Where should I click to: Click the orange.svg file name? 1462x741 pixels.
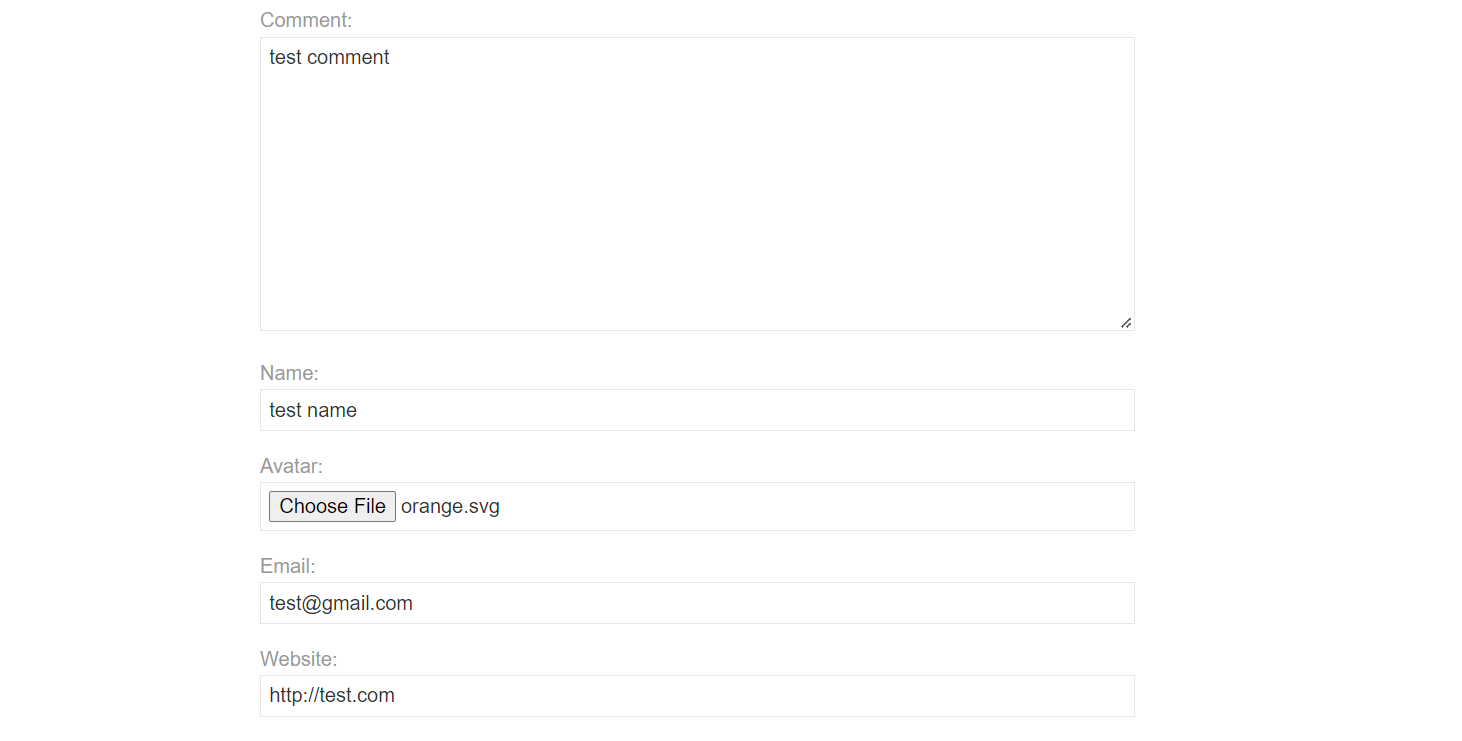(450, 506)
